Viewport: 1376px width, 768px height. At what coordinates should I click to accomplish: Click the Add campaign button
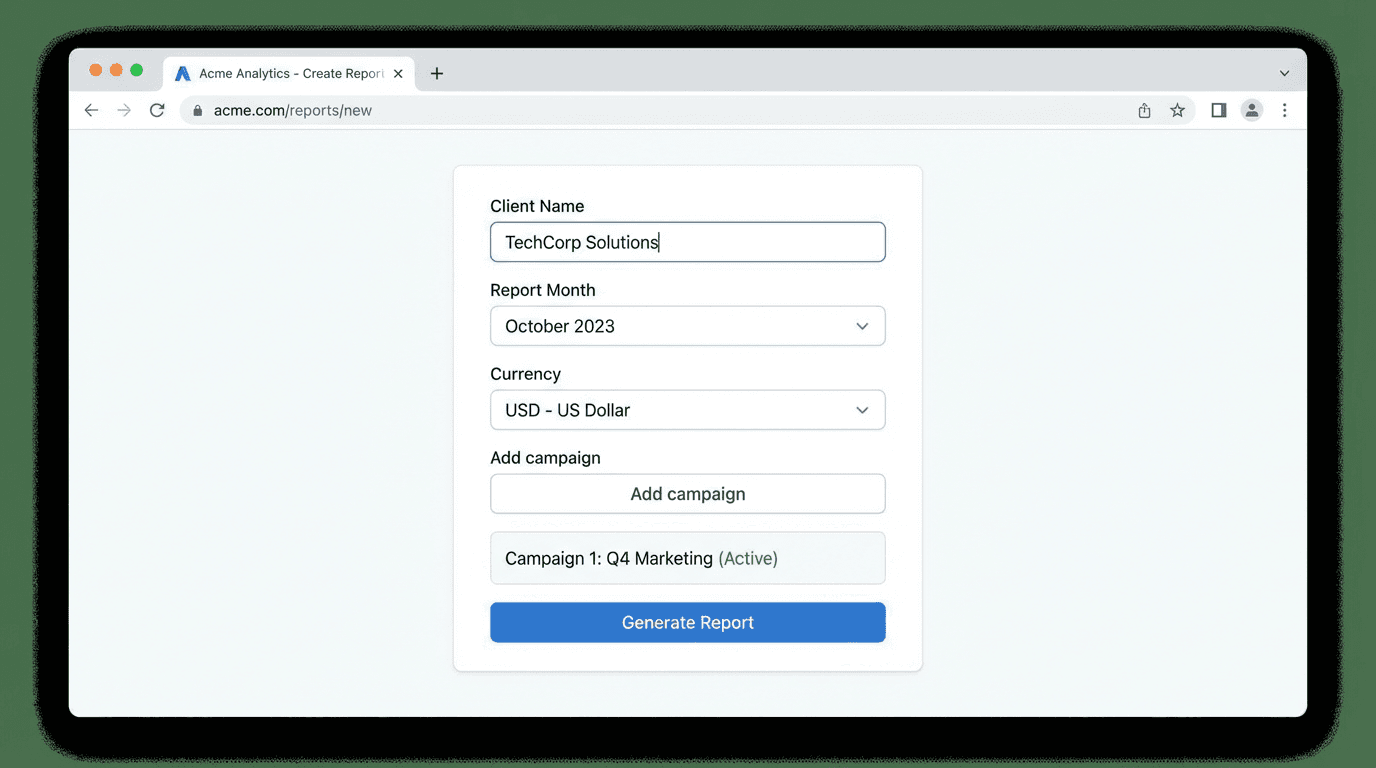coord(687,493)
